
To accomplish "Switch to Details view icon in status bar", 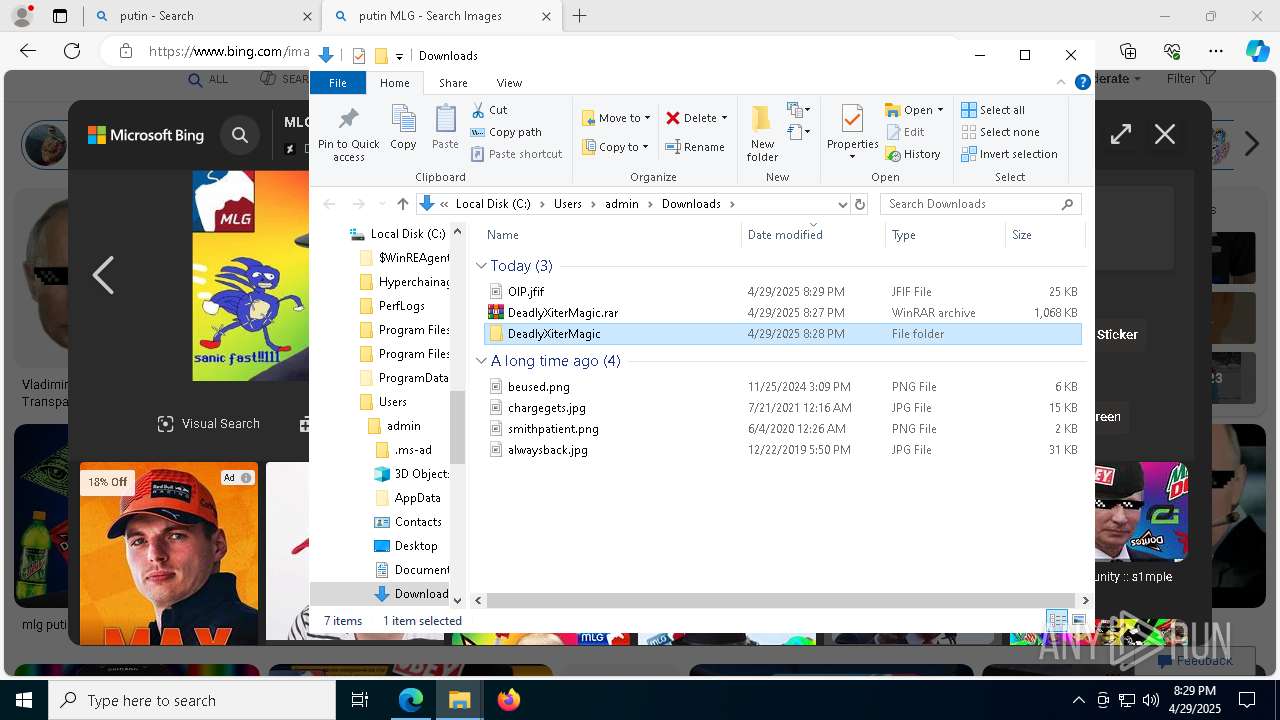I will click(x=1057, y=621).
